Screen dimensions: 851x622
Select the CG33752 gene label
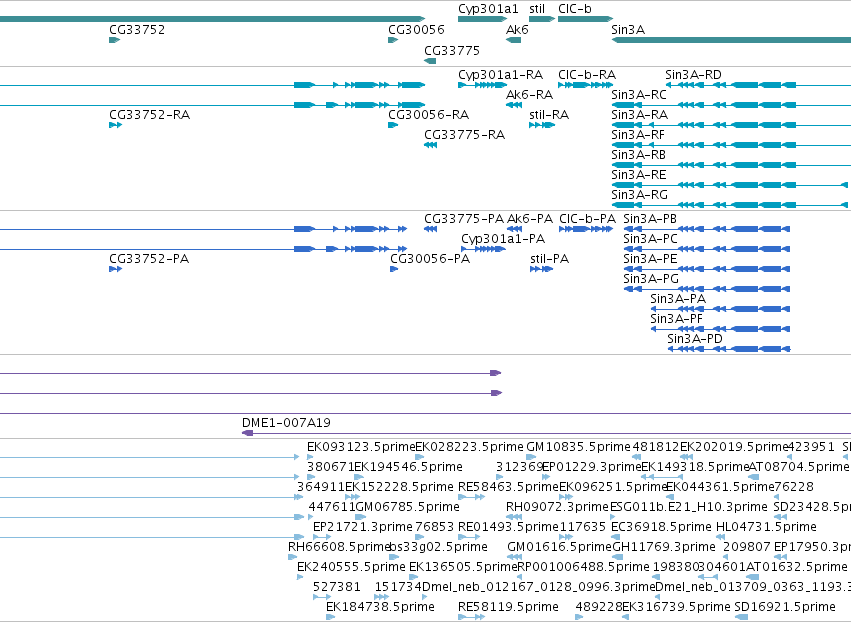pyautogui.click(x=137, y=29)
